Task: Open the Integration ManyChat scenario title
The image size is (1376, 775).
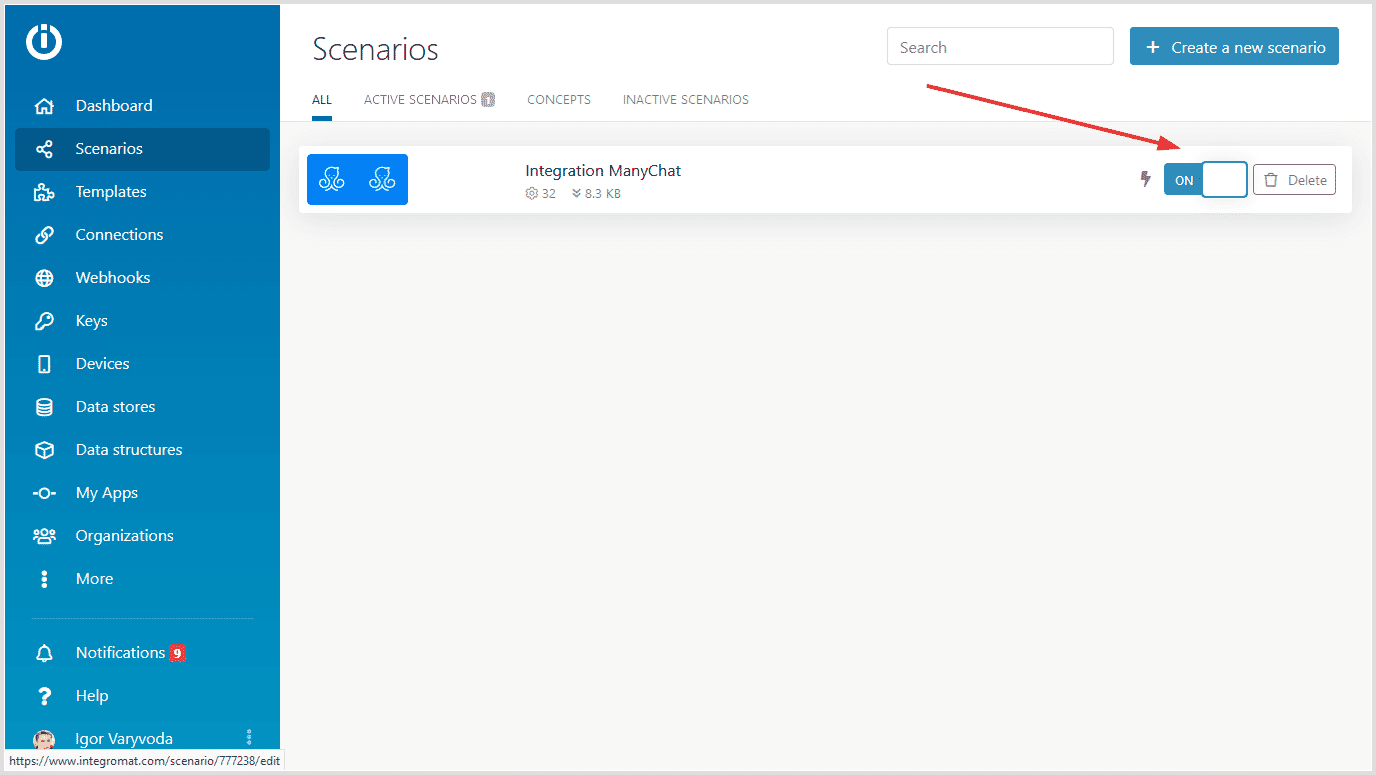Action: coord(603,171)
